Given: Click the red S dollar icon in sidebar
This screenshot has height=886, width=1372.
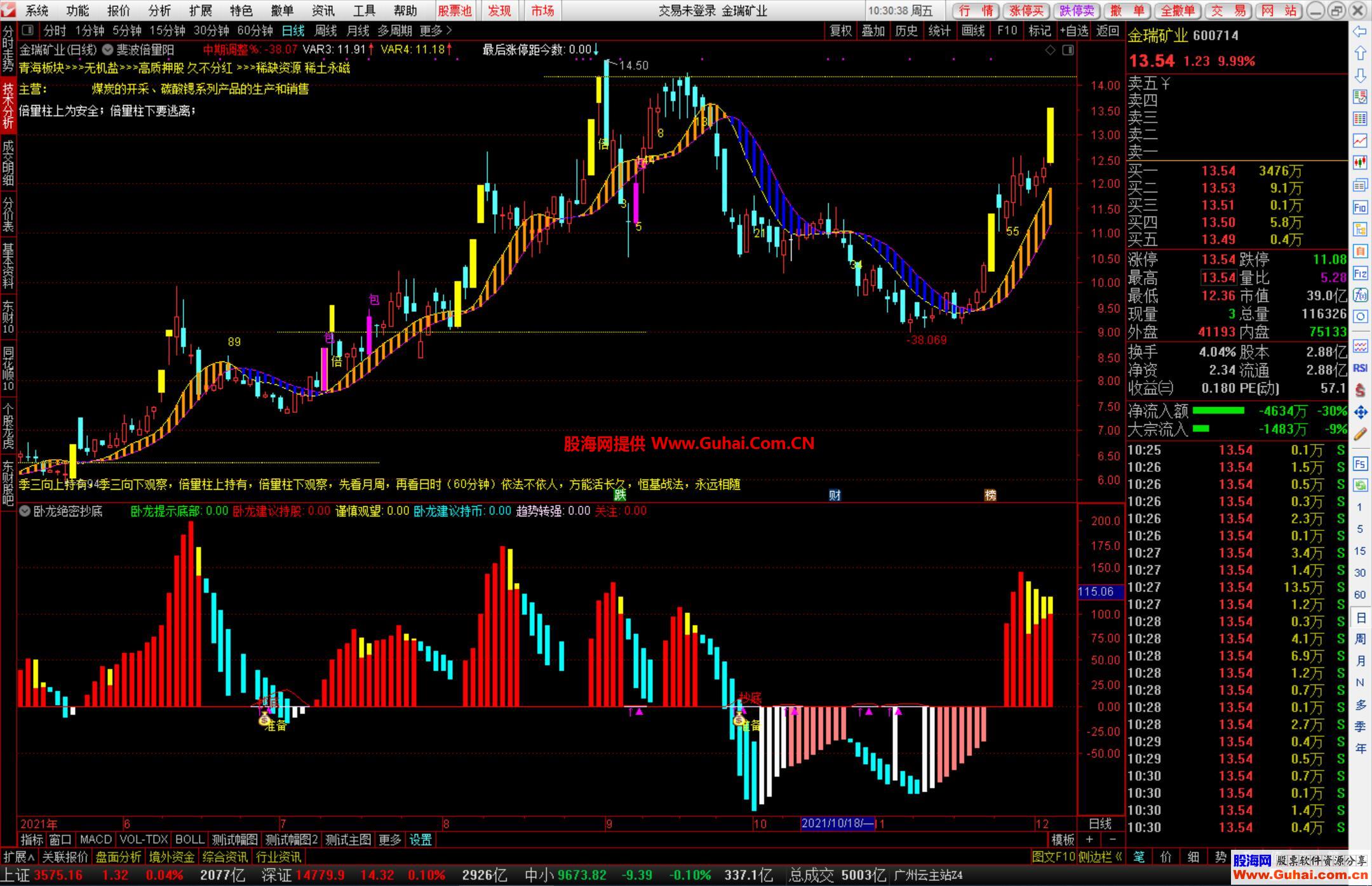Looking at the screenshot, I should [1360, 390].
